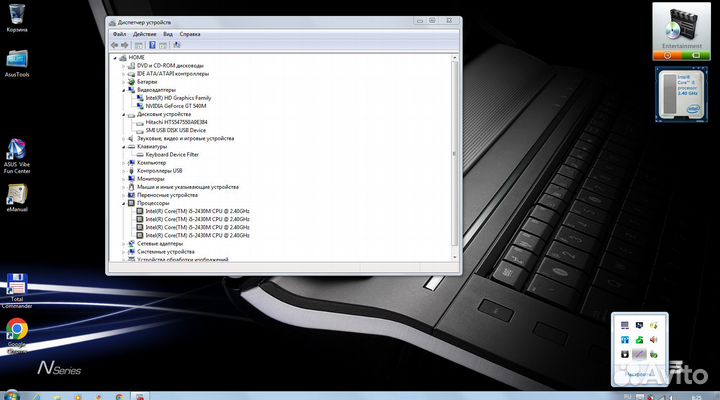The height and width of the screenshot is (400, 720).
Task: Expand the Сетевые адаптеры category
Action: pos(124,244)
